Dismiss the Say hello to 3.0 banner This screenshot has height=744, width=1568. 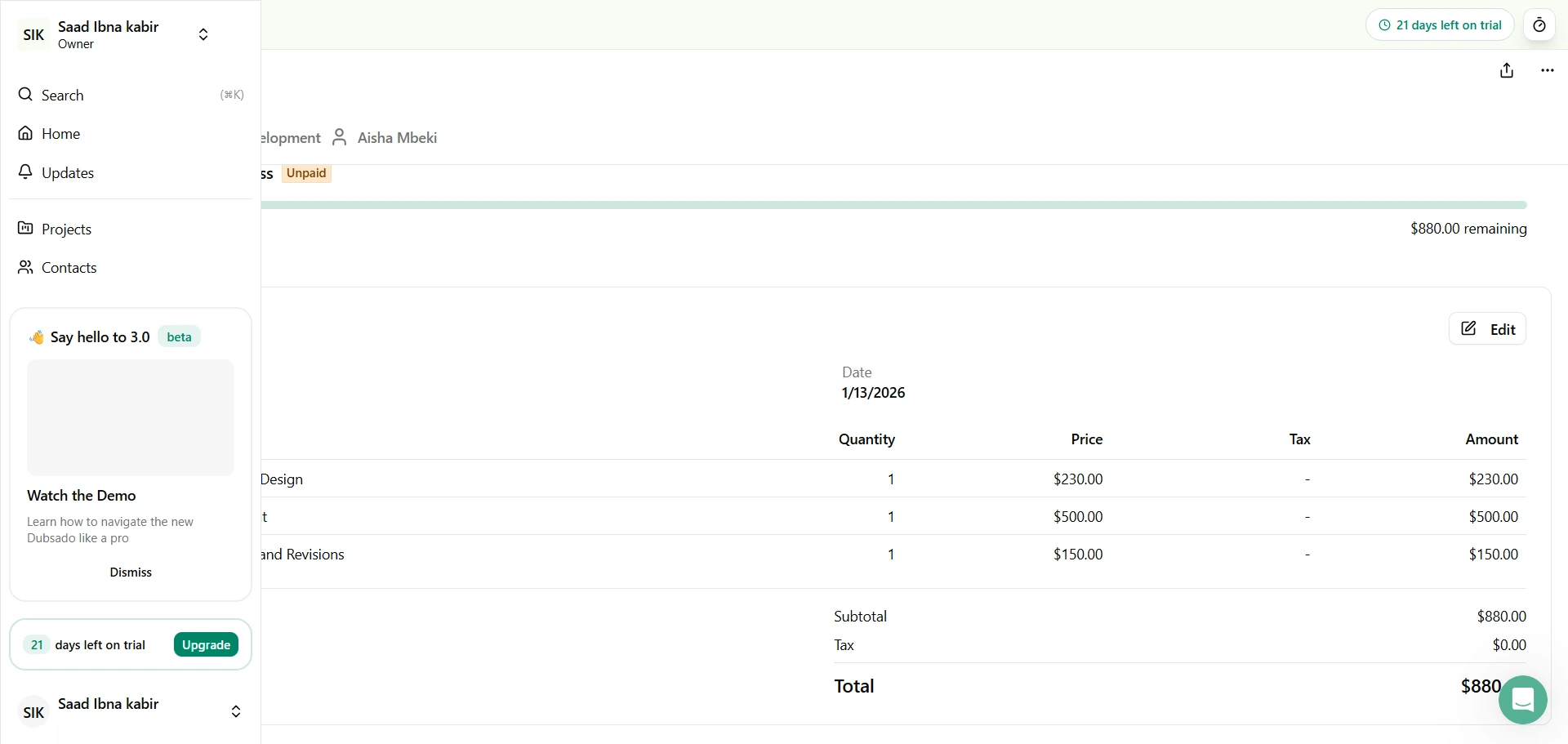coord(130,572)
